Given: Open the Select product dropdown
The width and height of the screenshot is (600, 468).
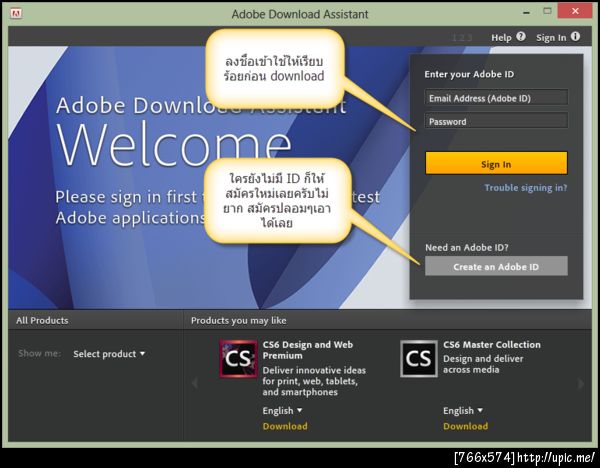Looking at the screenshot, I should pos(109,354).
